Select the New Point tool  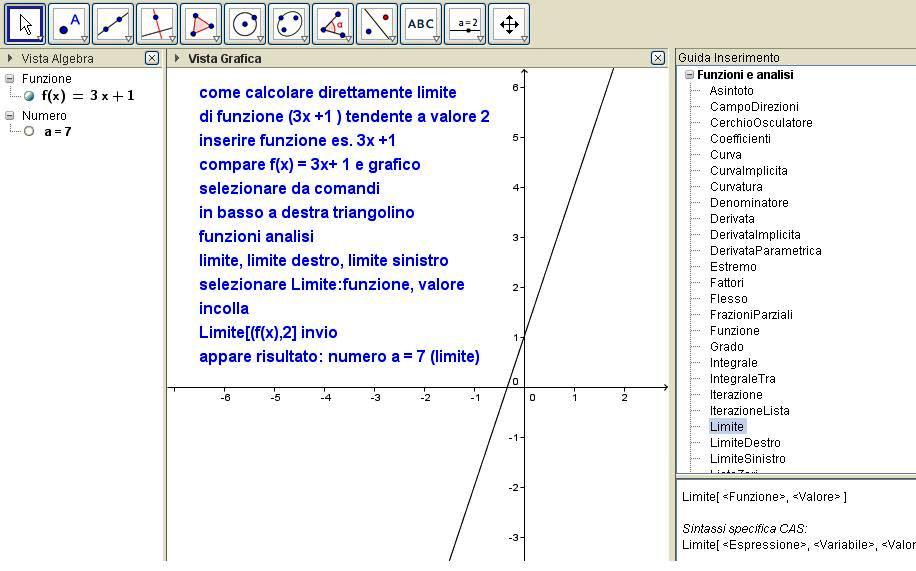tap(69, 24)
